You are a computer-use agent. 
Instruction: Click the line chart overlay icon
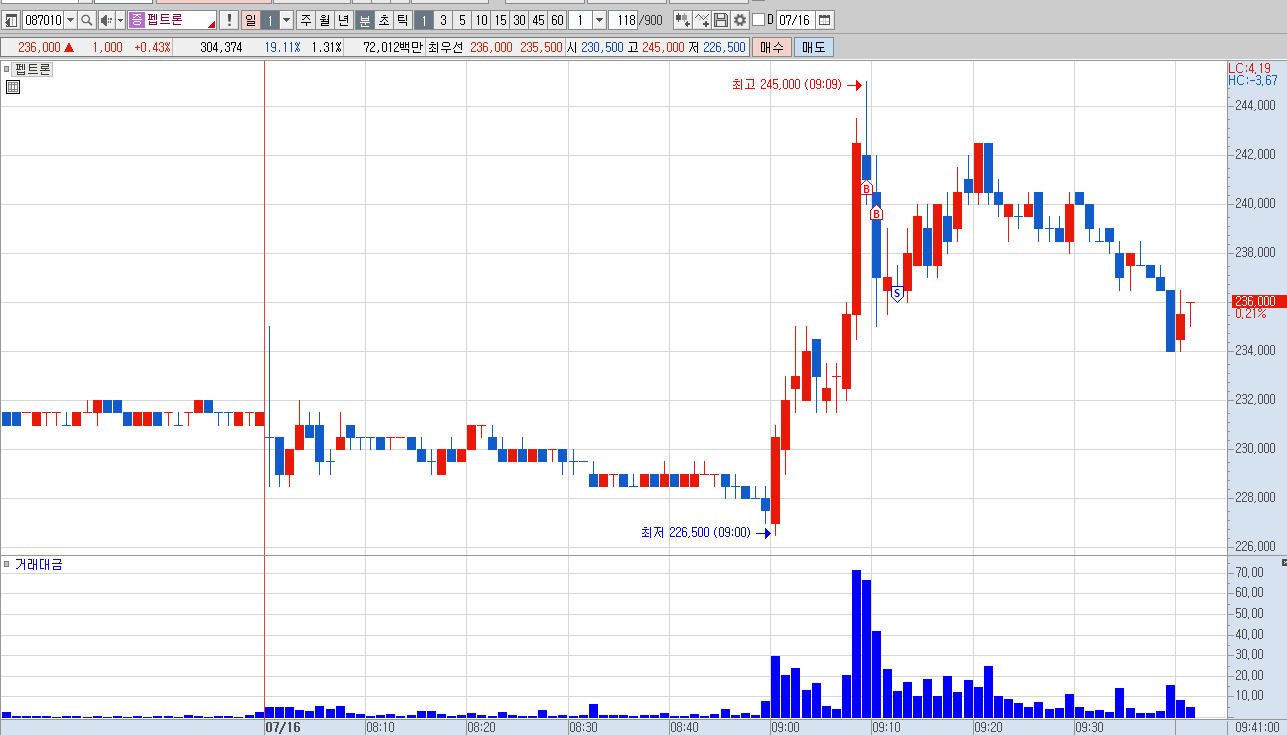(x=702, y=20)
